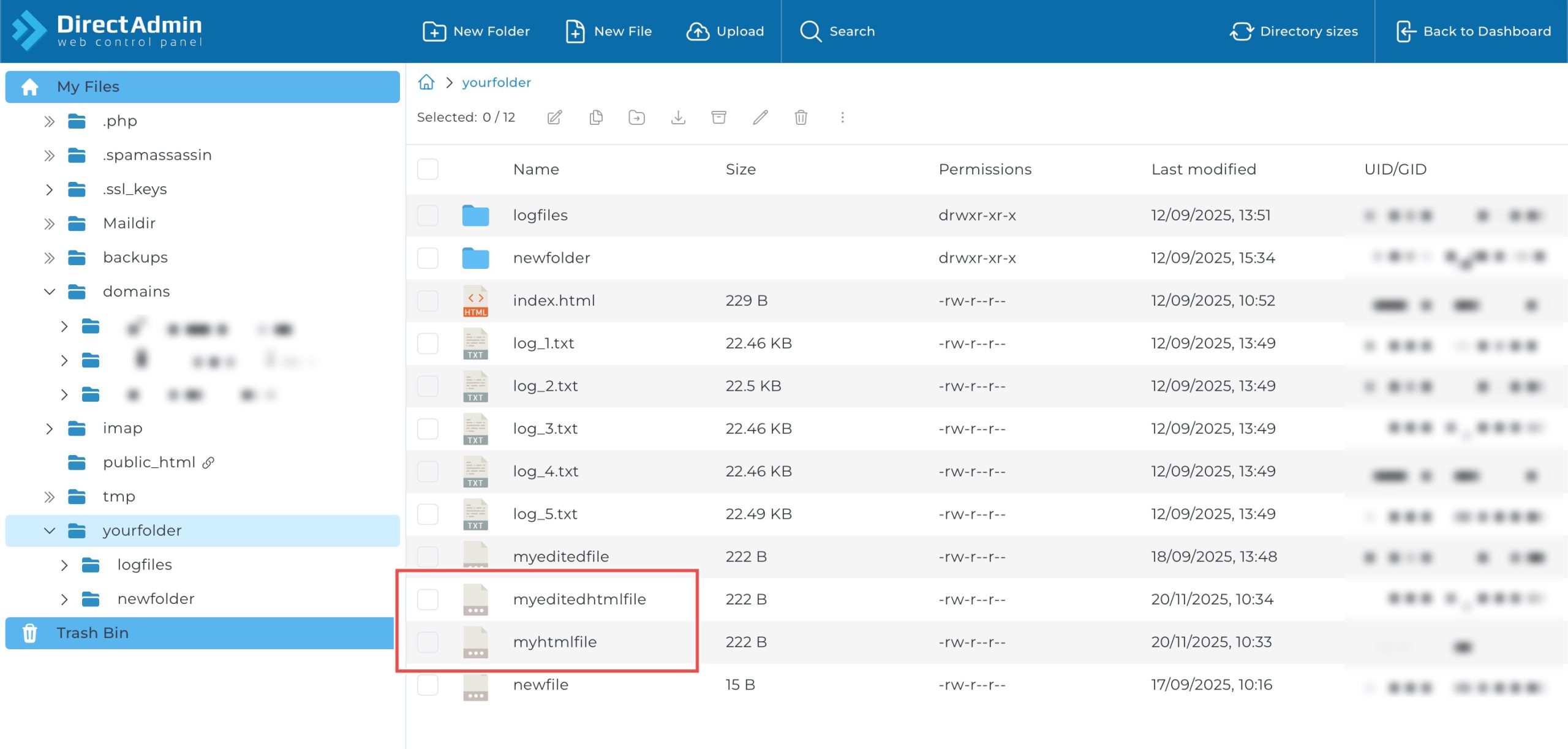Collapse the domains folder tree
1568x749 pixels.
(x=50, y=292)
